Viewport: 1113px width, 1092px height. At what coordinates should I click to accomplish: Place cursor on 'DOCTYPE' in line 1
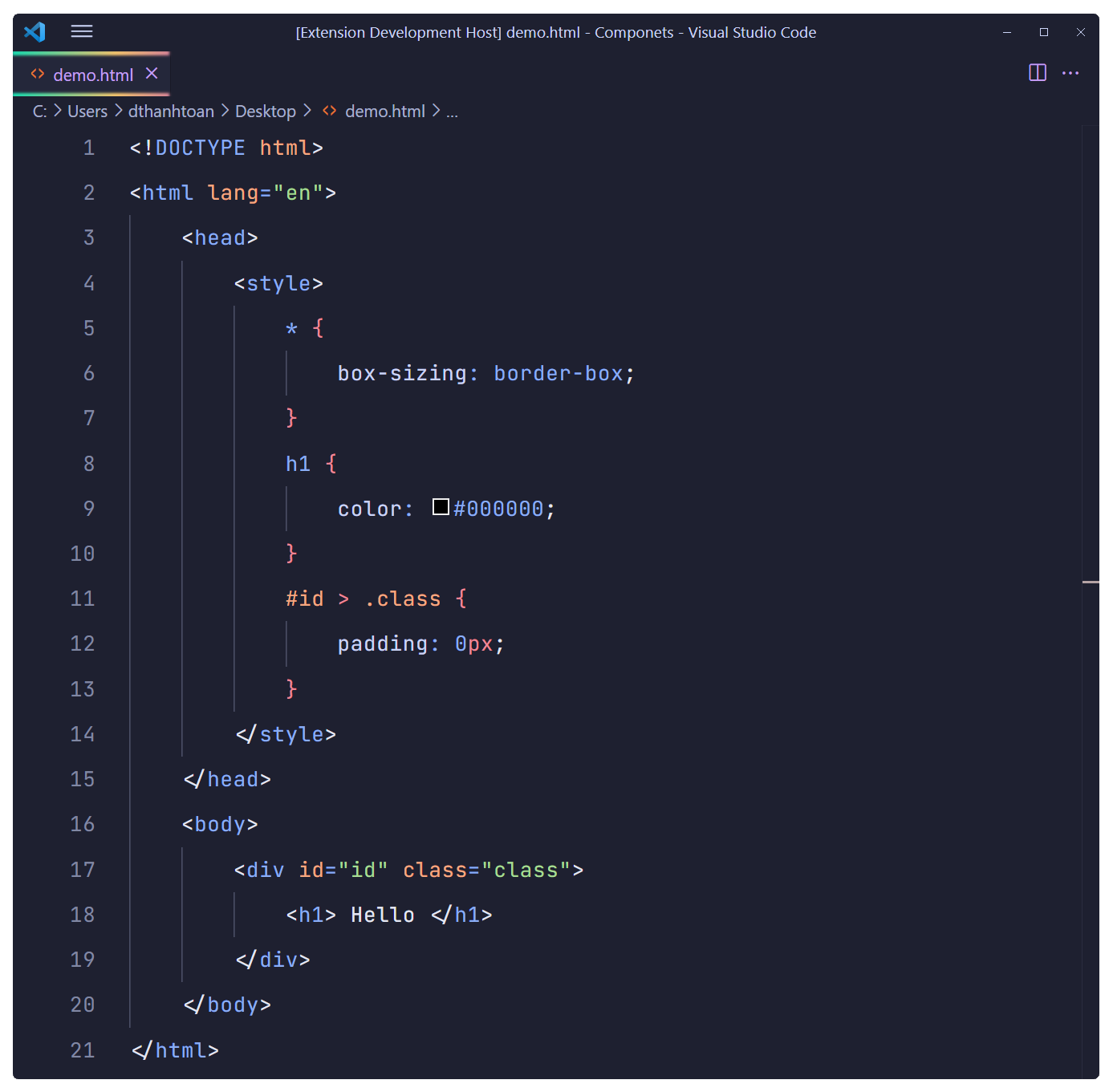[x=201, y=148]
